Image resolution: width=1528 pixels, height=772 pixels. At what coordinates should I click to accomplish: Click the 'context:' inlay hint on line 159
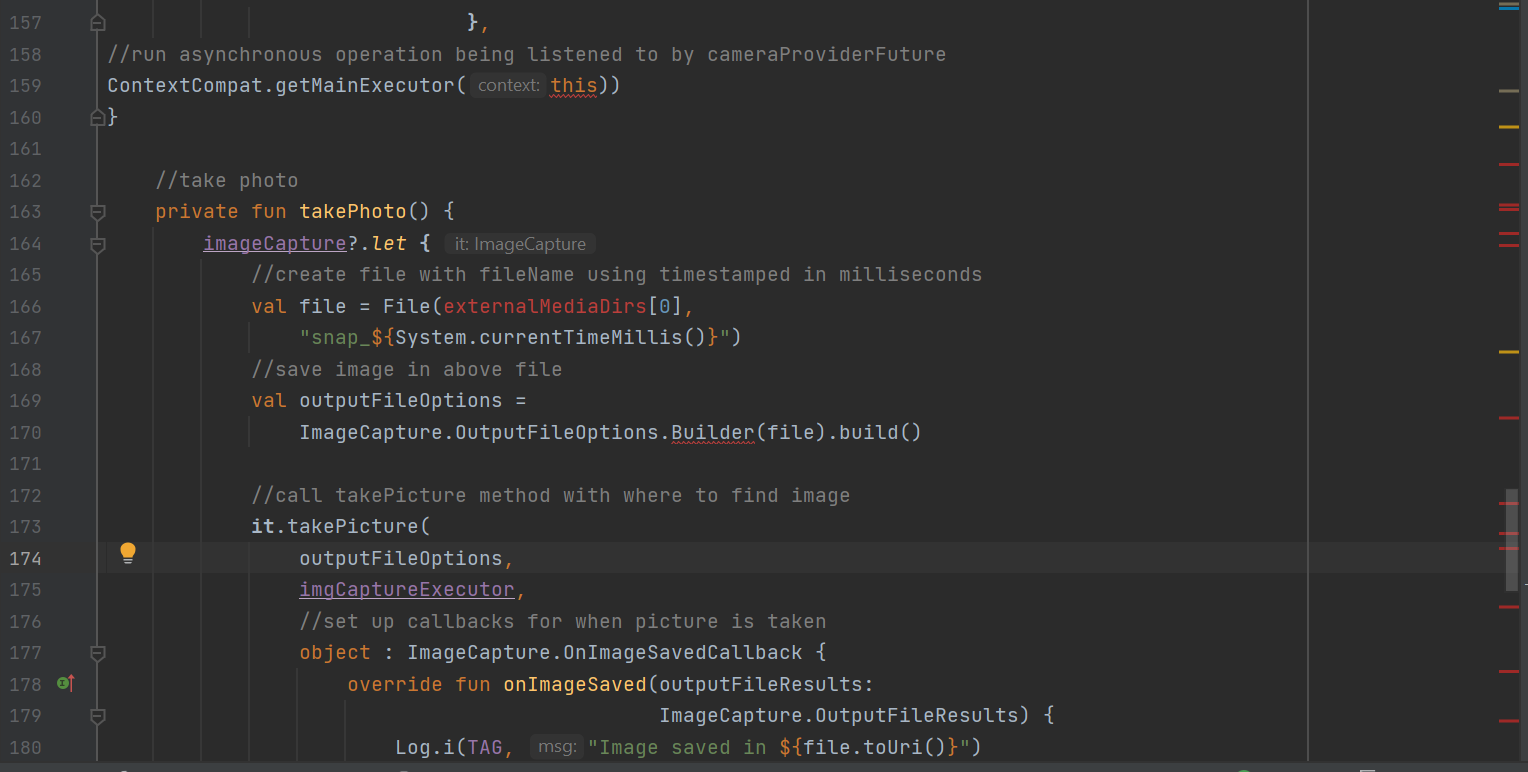509,86
